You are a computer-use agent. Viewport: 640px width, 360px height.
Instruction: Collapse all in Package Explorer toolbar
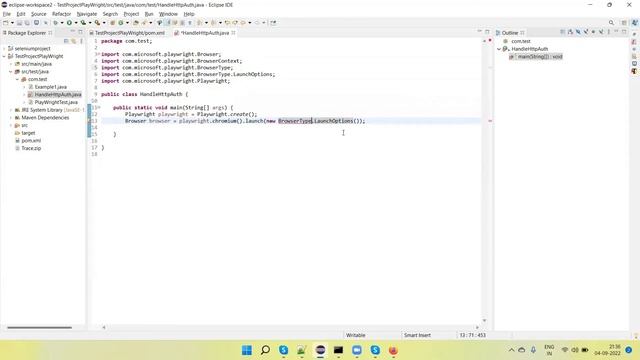(66, 41)
